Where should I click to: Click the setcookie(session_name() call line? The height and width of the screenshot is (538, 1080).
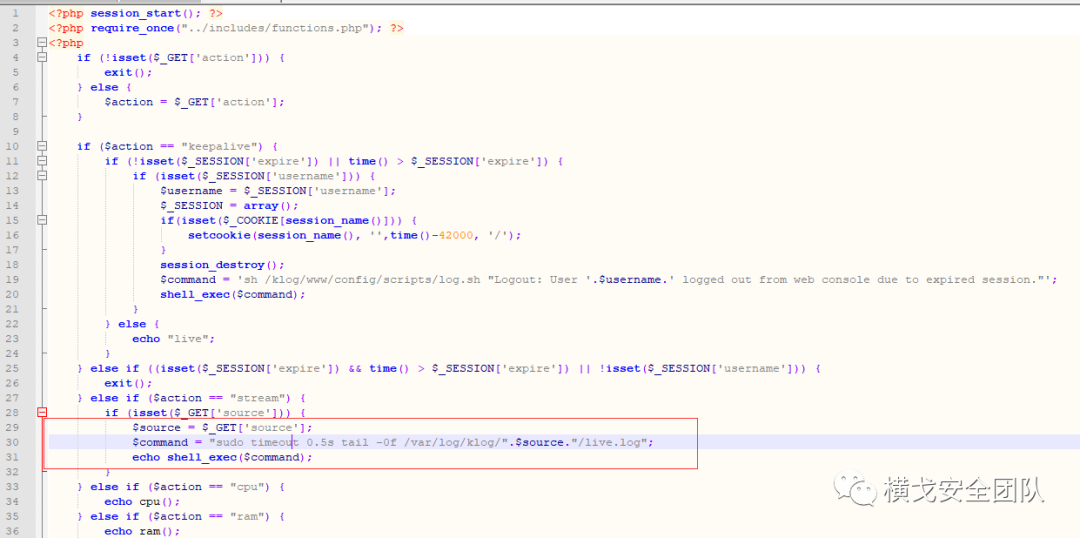(355, 235)
